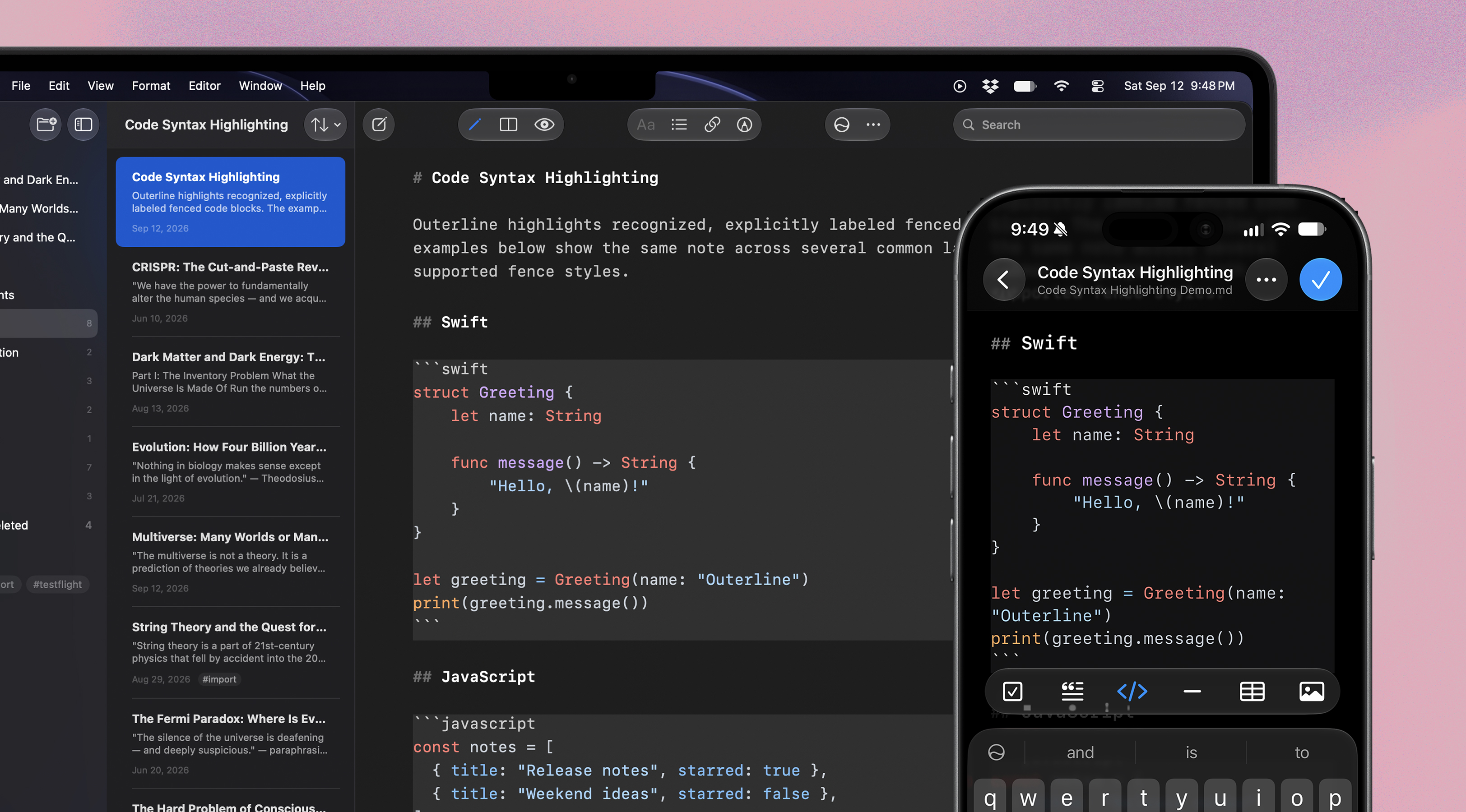The image size is (1466, 812).
Task: Click the #import tag on String Theory note
Action: point(219,679)
